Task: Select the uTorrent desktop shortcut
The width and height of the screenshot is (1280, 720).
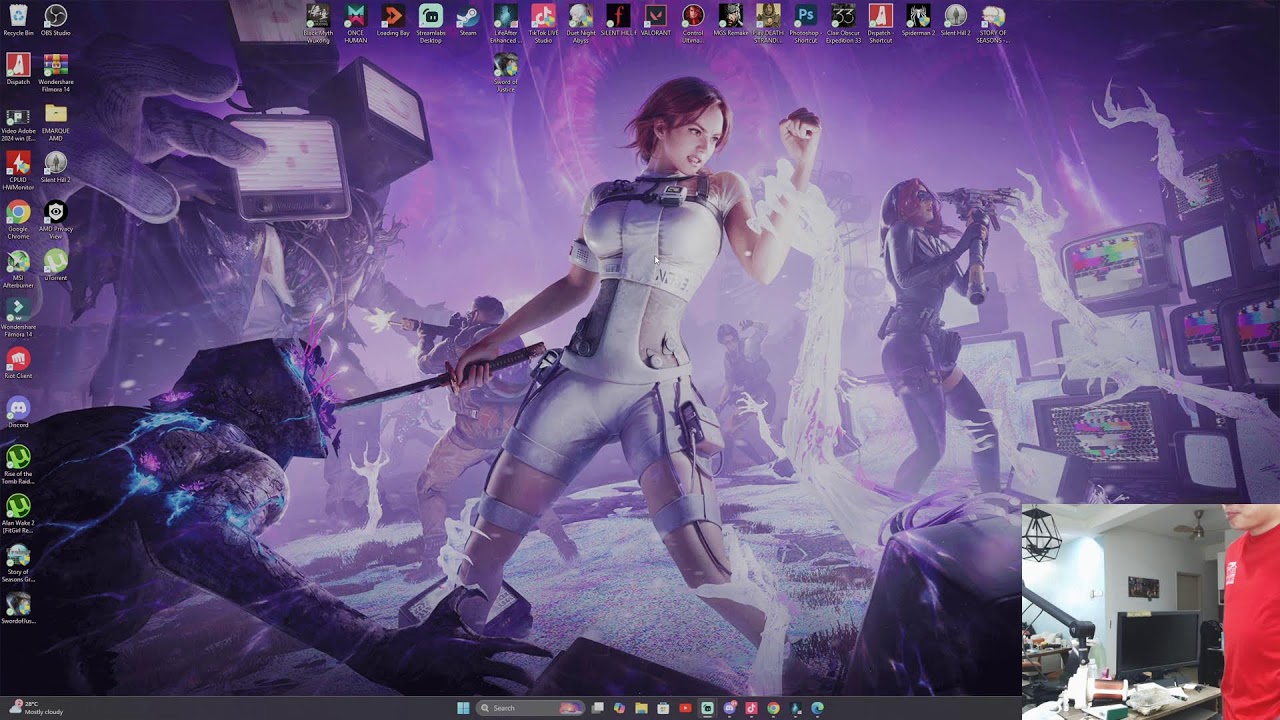Action: [56, 265]
